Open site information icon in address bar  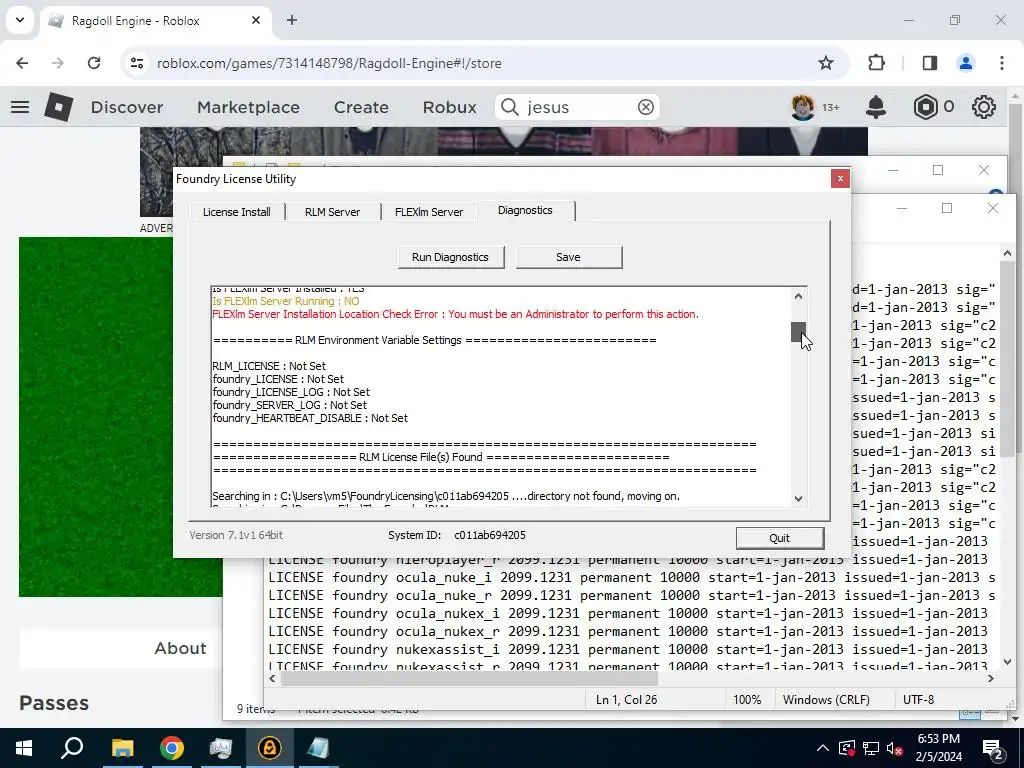click(136, 63)
